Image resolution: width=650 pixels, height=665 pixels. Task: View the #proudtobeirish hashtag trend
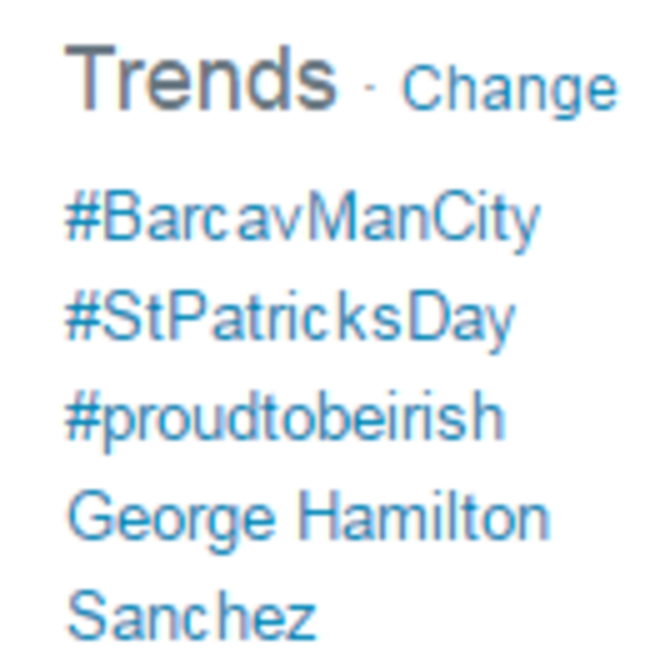[x=285, y=418]
